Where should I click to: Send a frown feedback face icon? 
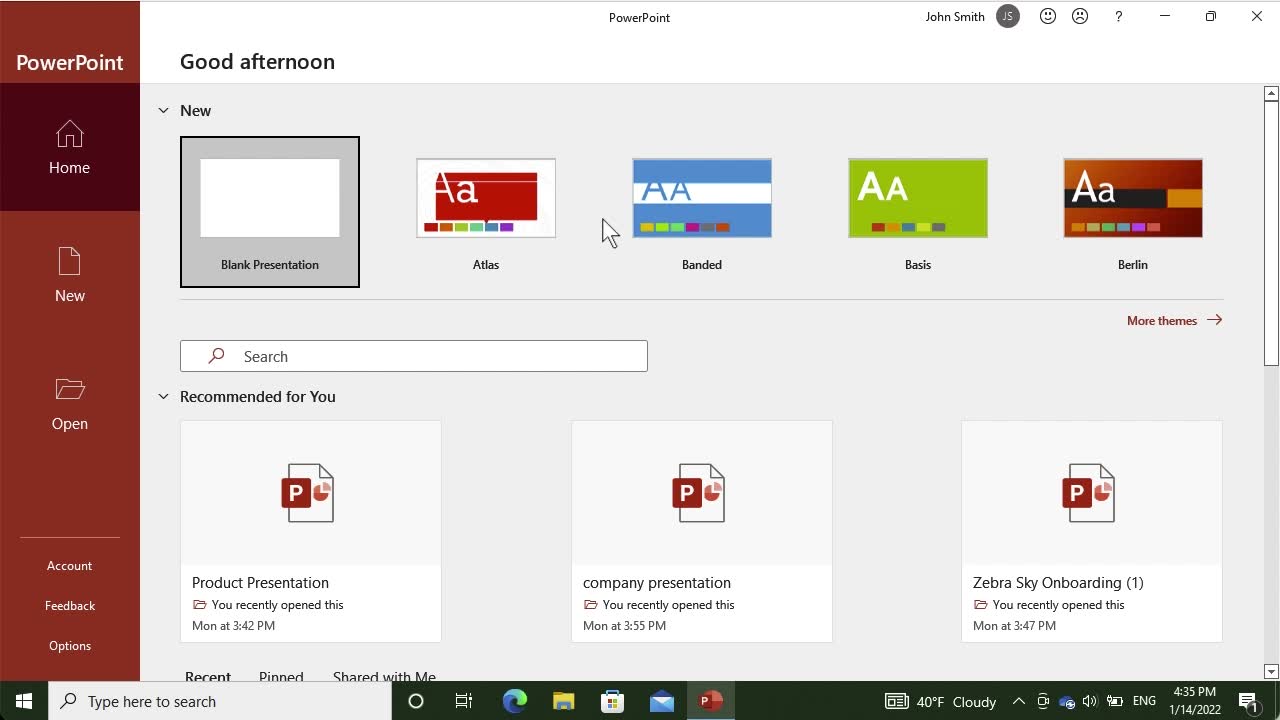(1080, 16)
